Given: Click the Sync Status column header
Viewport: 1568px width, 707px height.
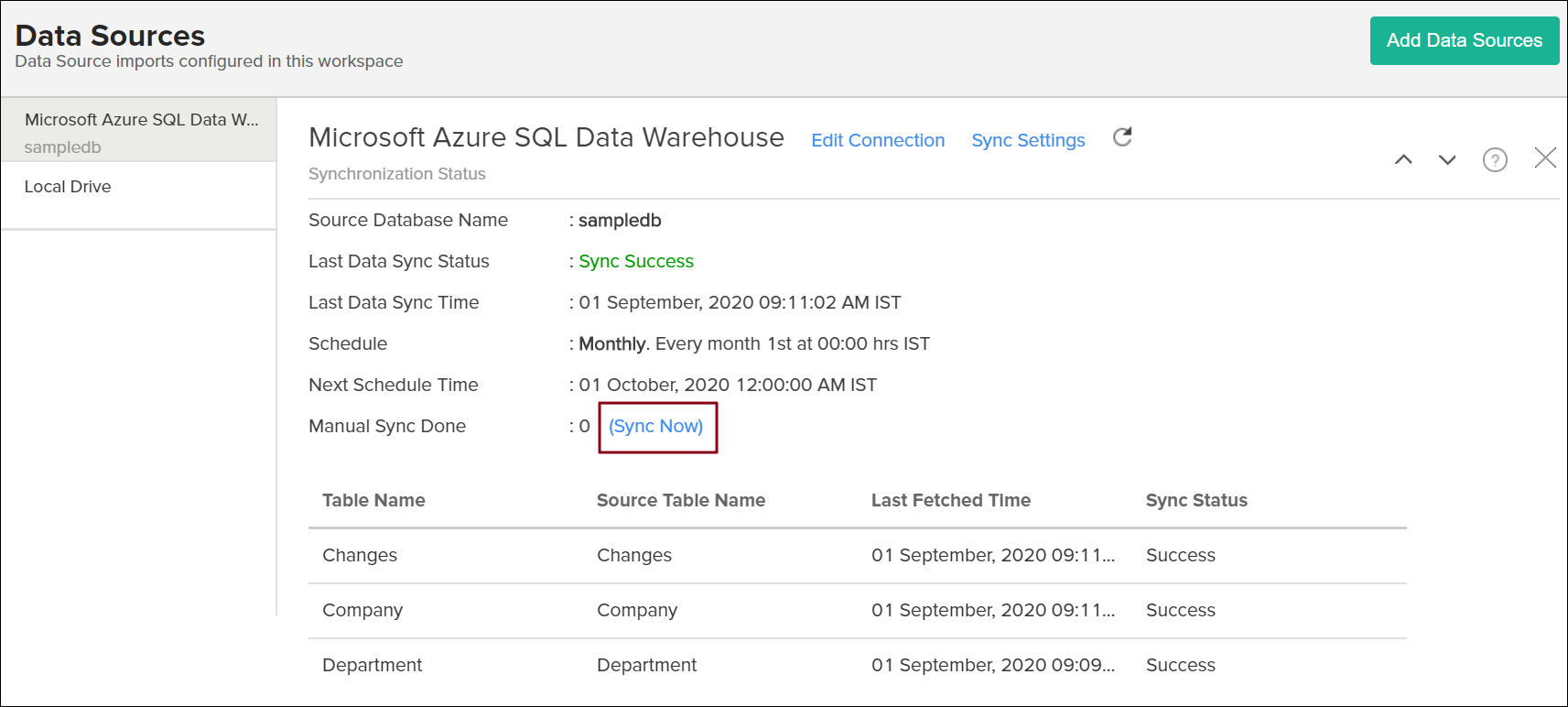Looking at the screenshot, I should pyautogui.click(x=1195, y=501).
